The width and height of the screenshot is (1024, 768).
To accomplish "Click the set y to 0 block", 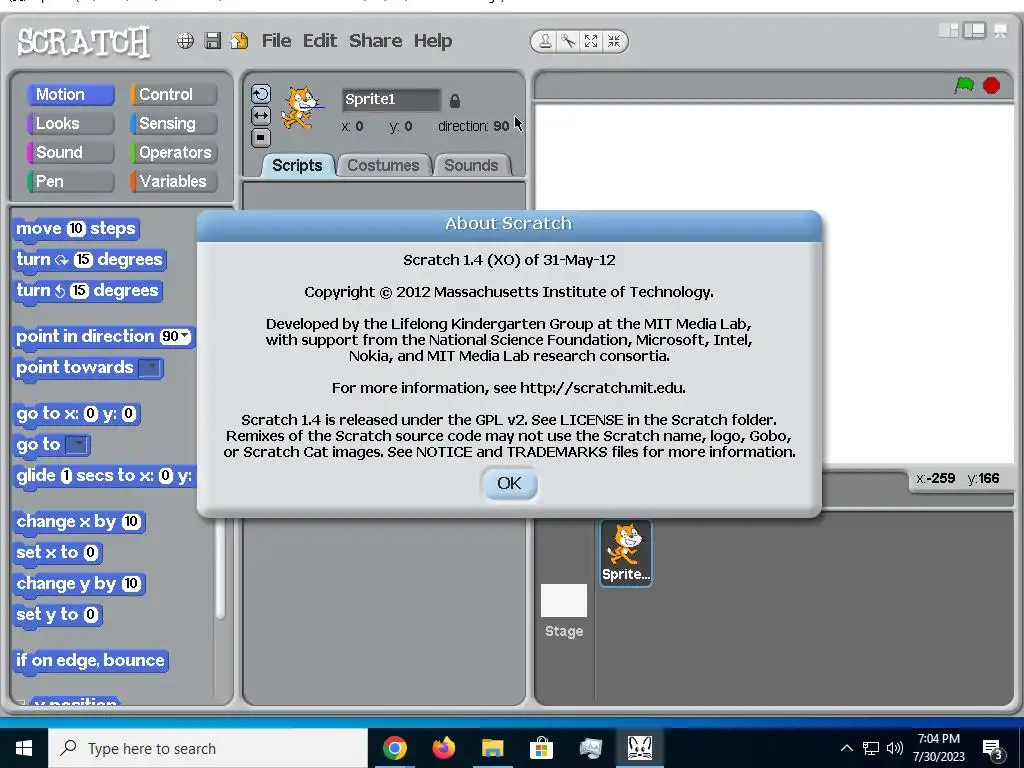I will point(57,615).
